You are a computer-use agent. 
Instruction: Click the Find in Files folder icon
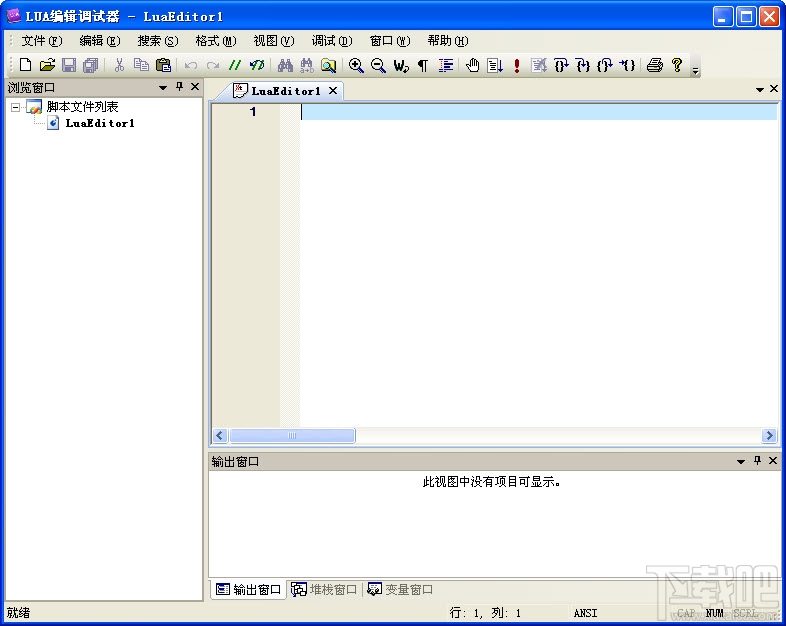(328, 65)
